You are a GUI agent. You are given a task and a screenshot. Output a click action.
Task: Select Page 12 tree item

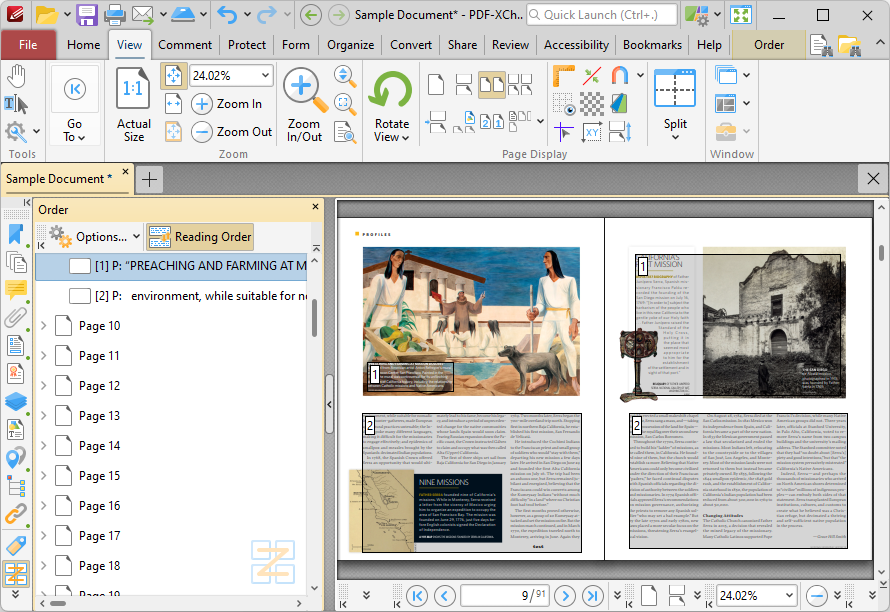(99, 386)
